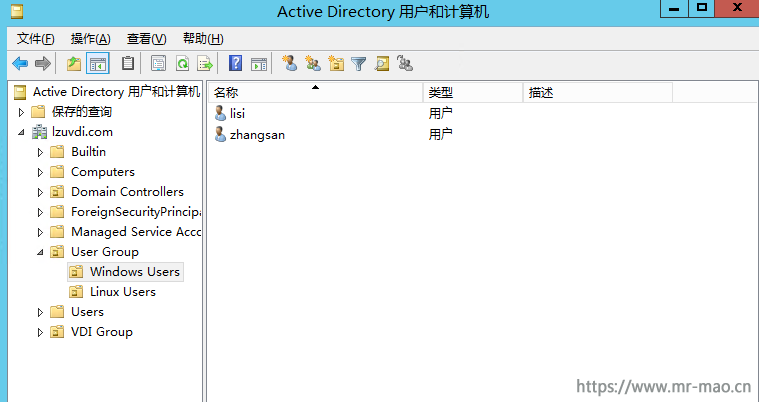
Task: Expand the Computers container
Action: click(x=41, y=172)
